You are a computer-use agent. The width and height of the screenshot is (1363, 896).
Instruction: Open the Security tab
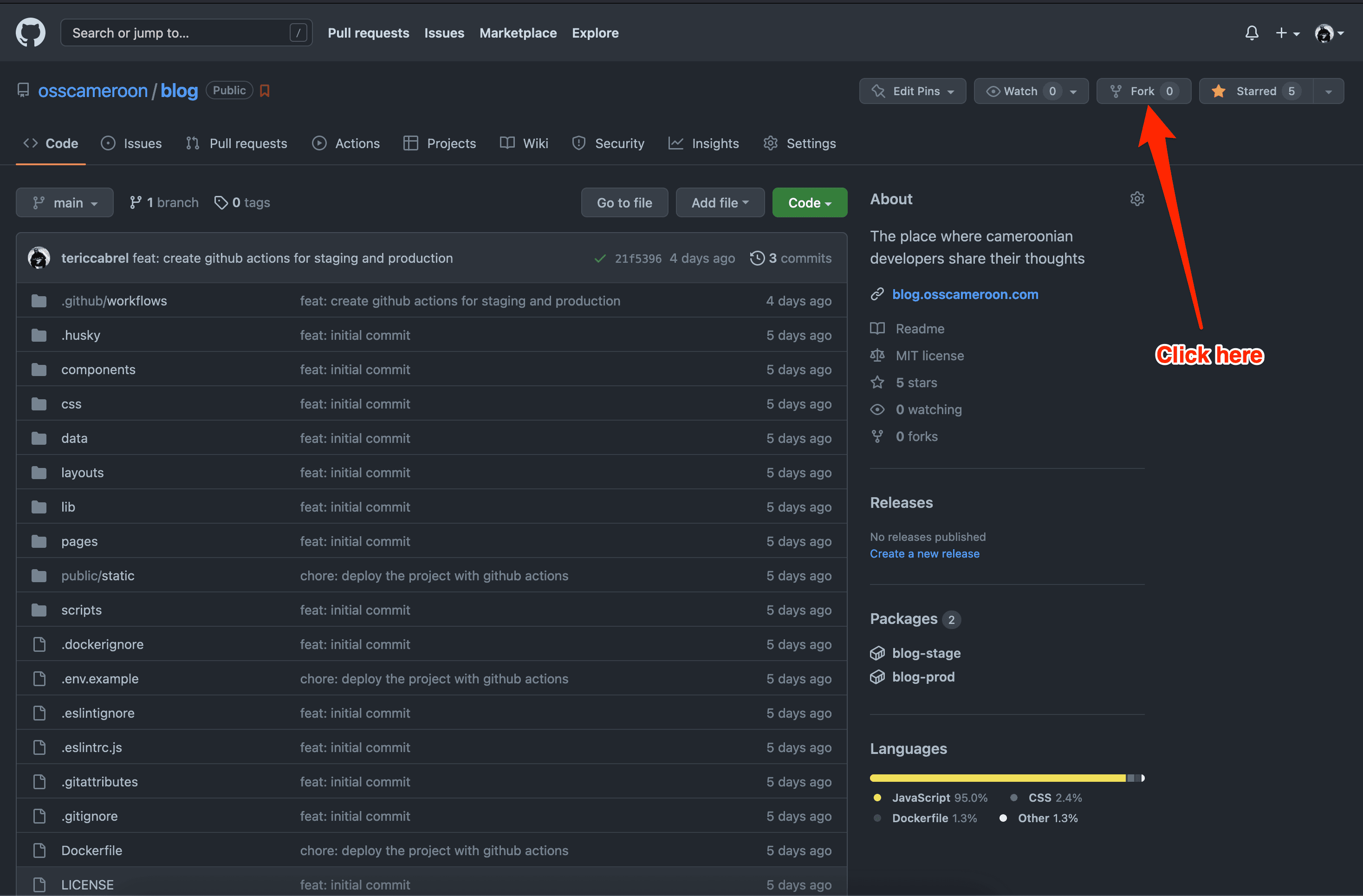tap(608, 143)
